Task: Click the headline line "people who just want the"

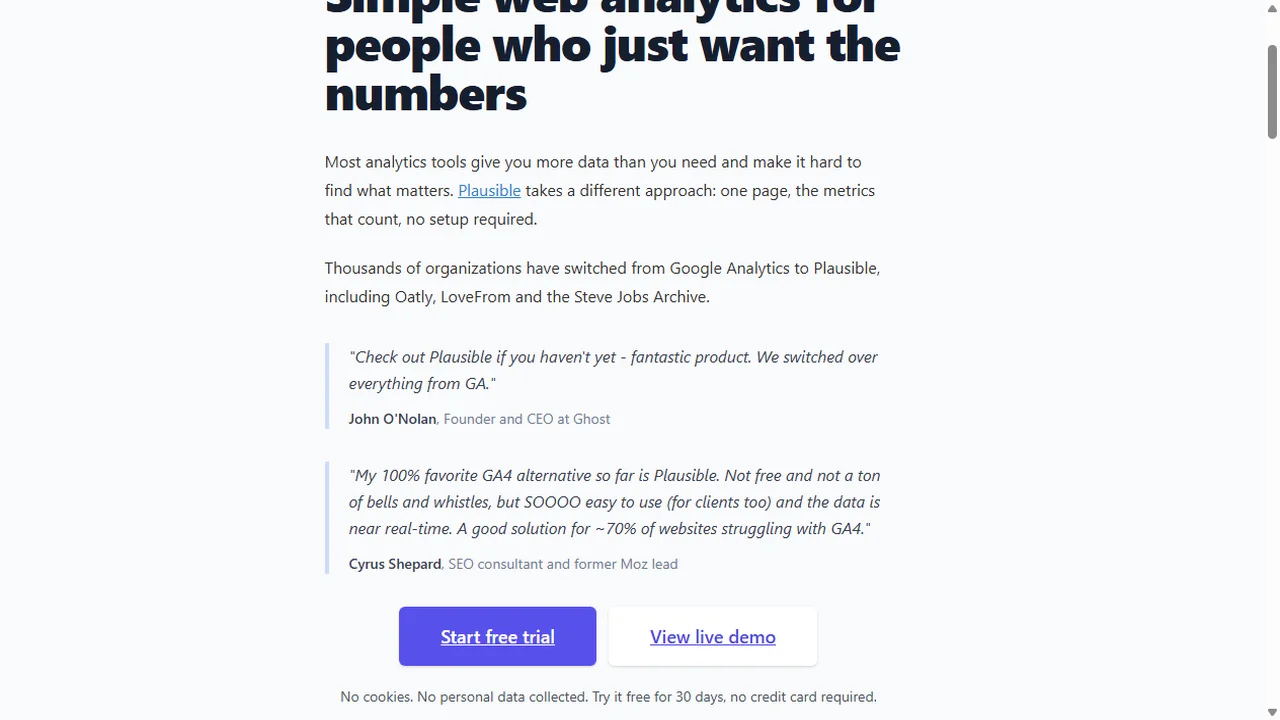Action: tap(612, 46)
